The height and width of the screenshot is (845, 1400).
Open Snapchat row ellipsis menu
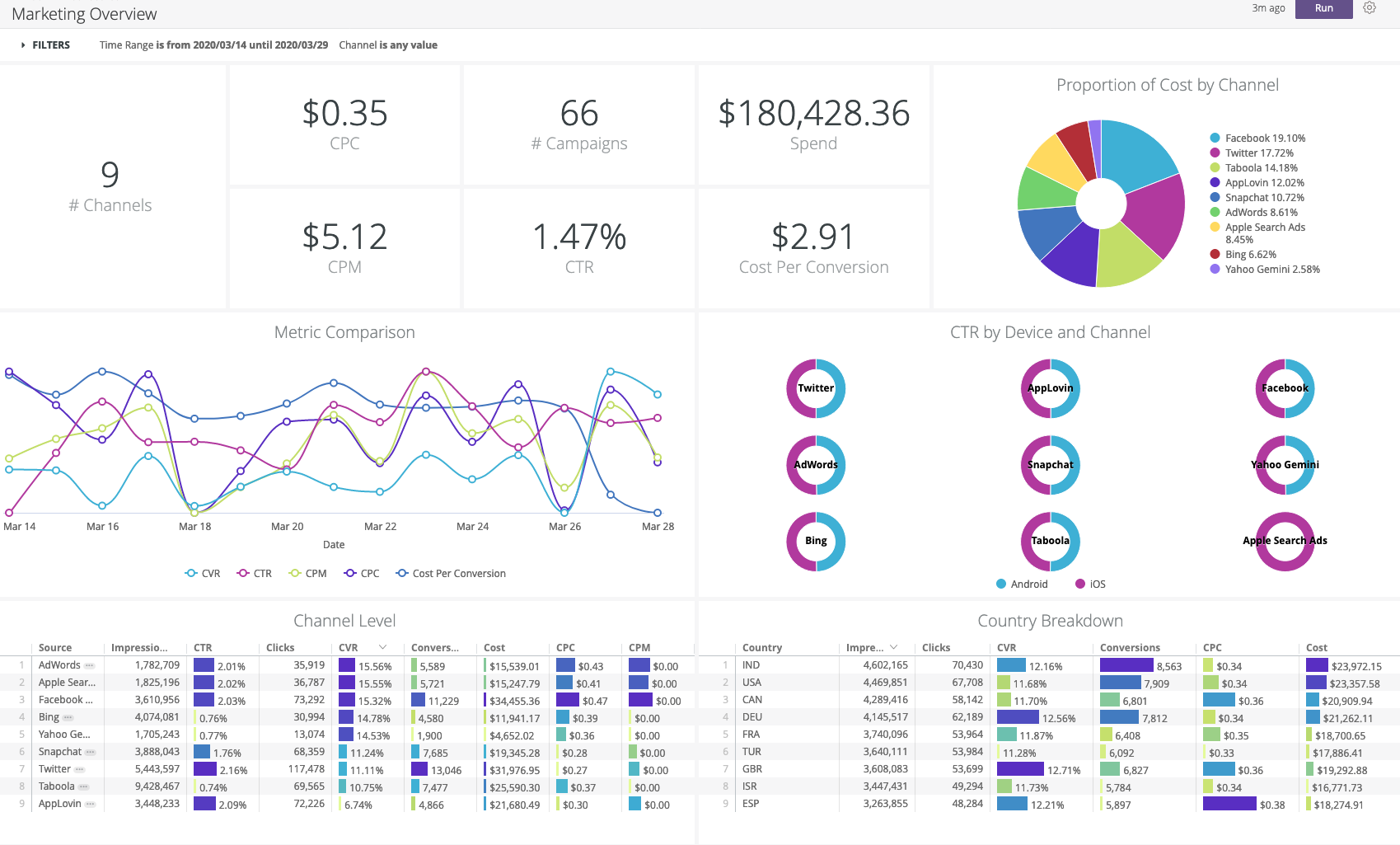tap(90, 753)
